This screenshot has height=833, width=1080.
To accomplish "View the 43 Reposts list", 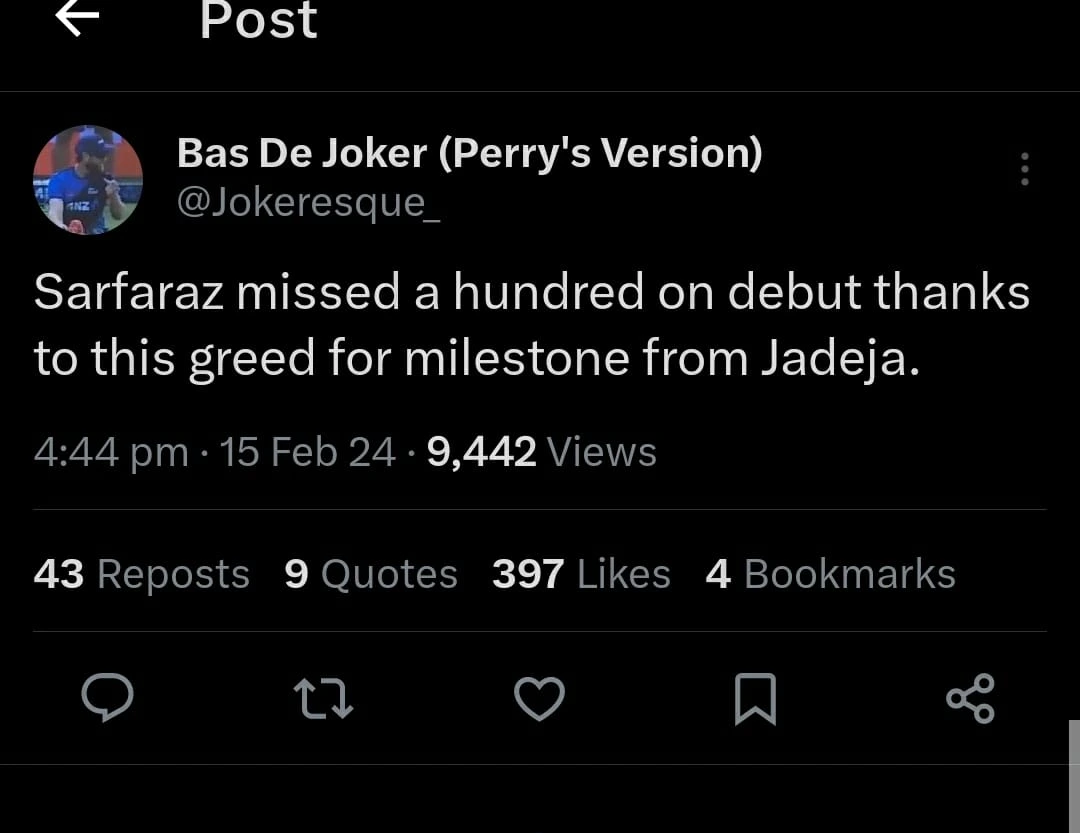I will click(x=141, y=574).
